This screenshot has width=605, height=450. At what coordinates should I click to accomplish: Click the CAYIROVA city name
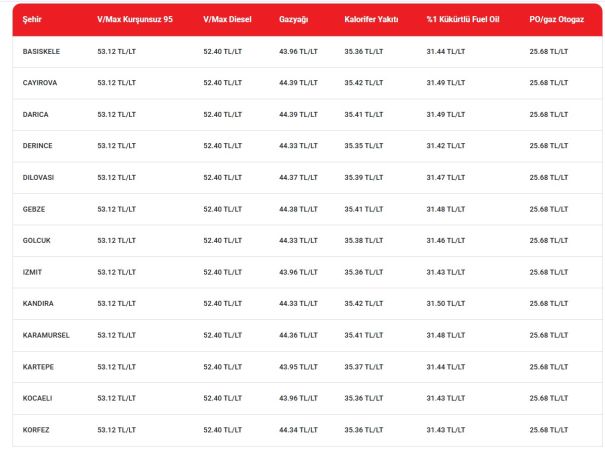40,83
